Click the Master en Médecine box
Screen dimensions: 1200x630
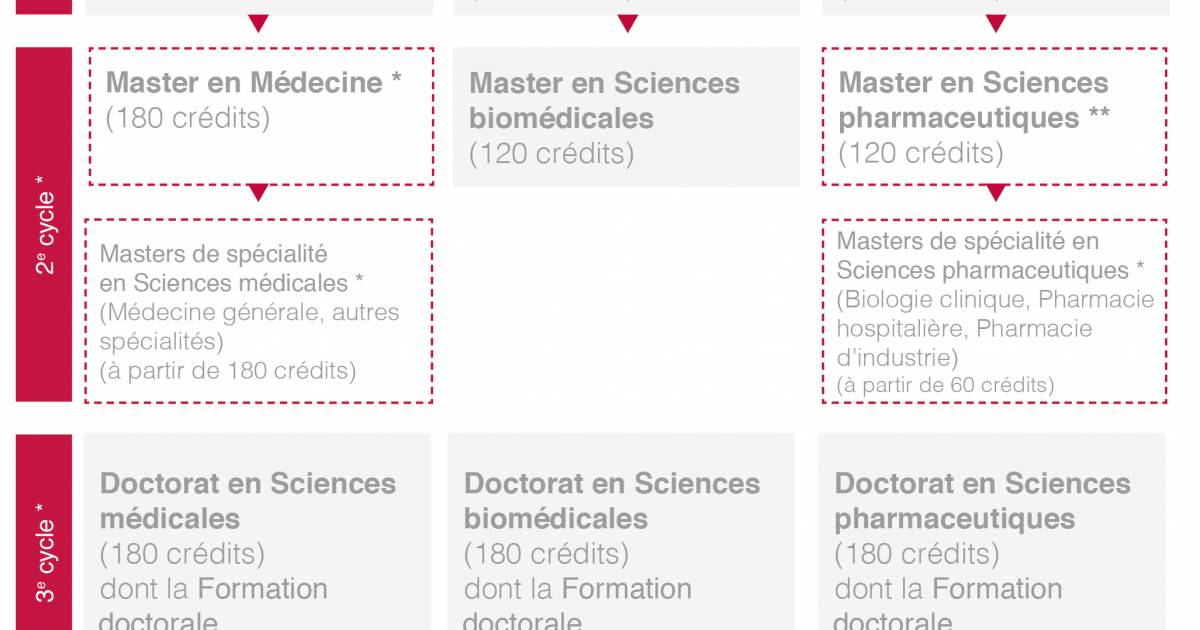click(260, 116)
